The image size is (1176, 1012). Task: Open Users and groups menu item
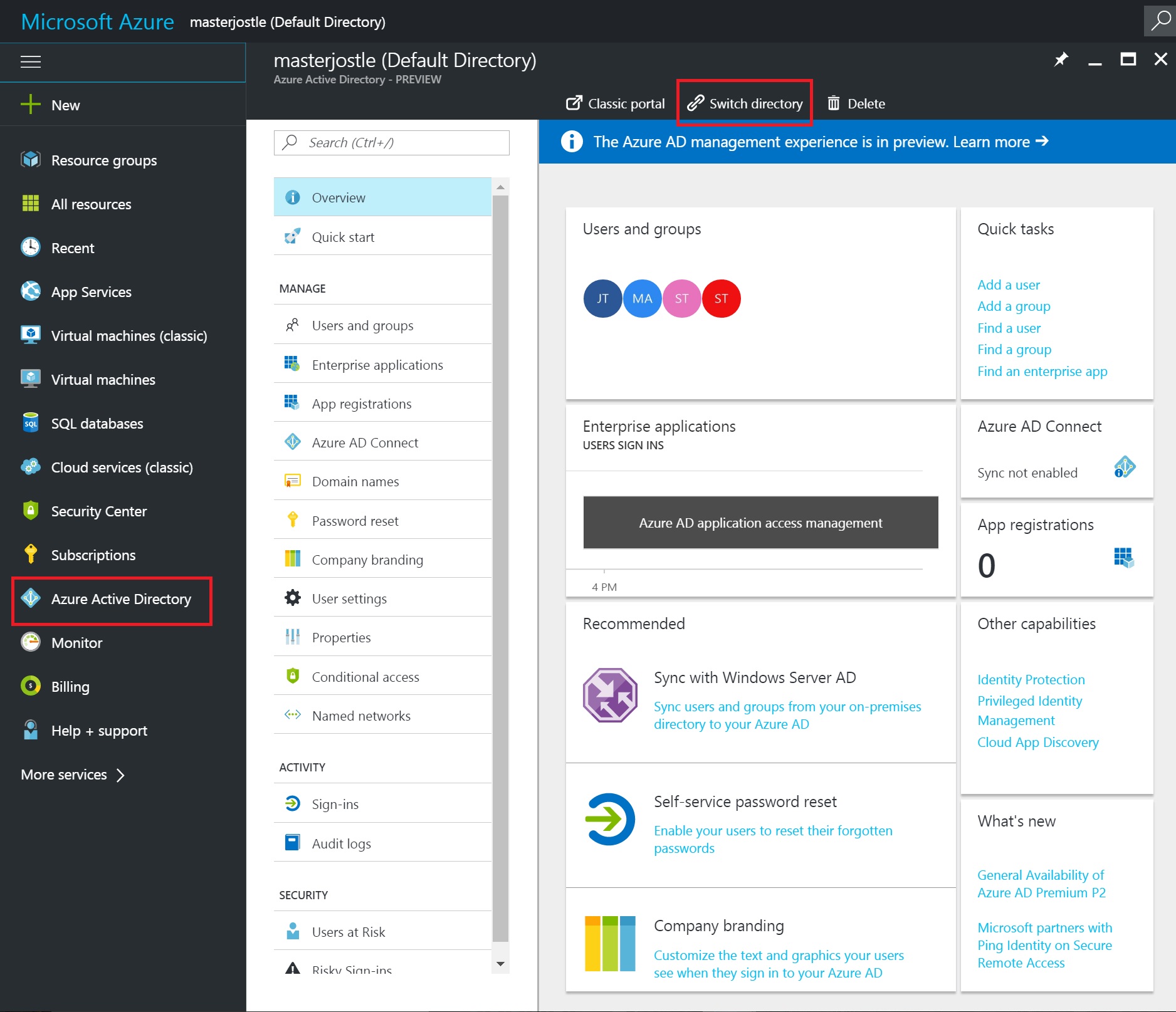click(382, 325)
